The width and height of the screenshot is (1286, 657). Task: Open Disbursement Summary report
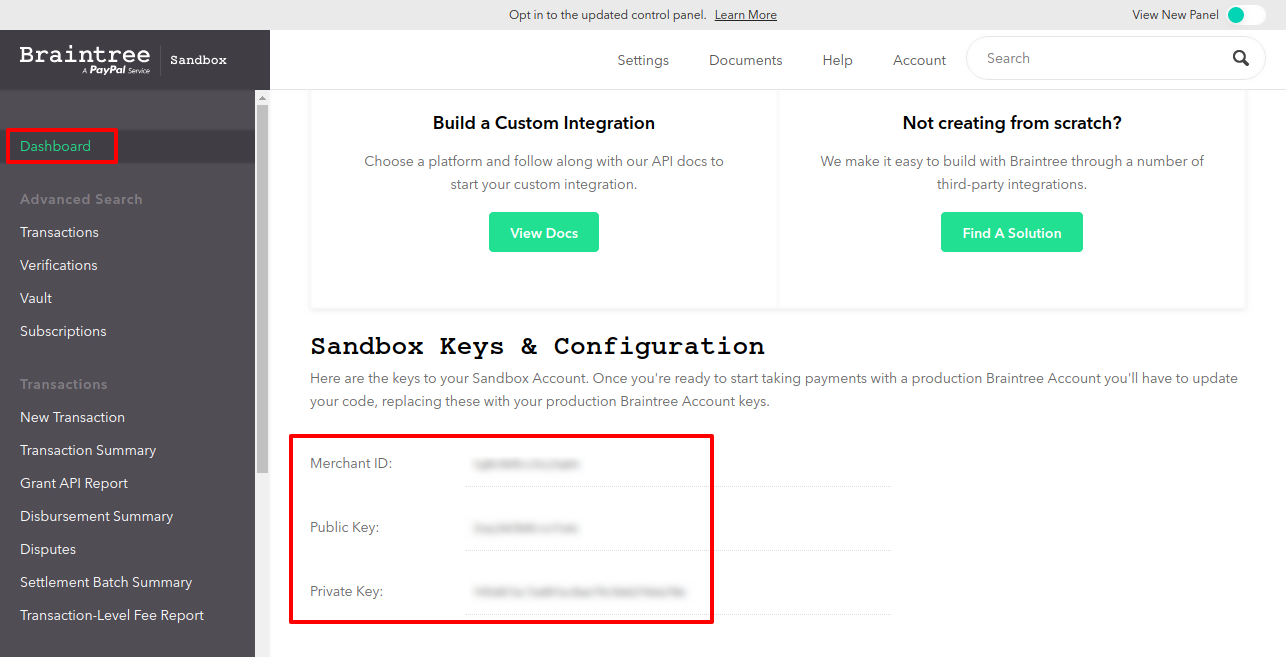point(96,516)
